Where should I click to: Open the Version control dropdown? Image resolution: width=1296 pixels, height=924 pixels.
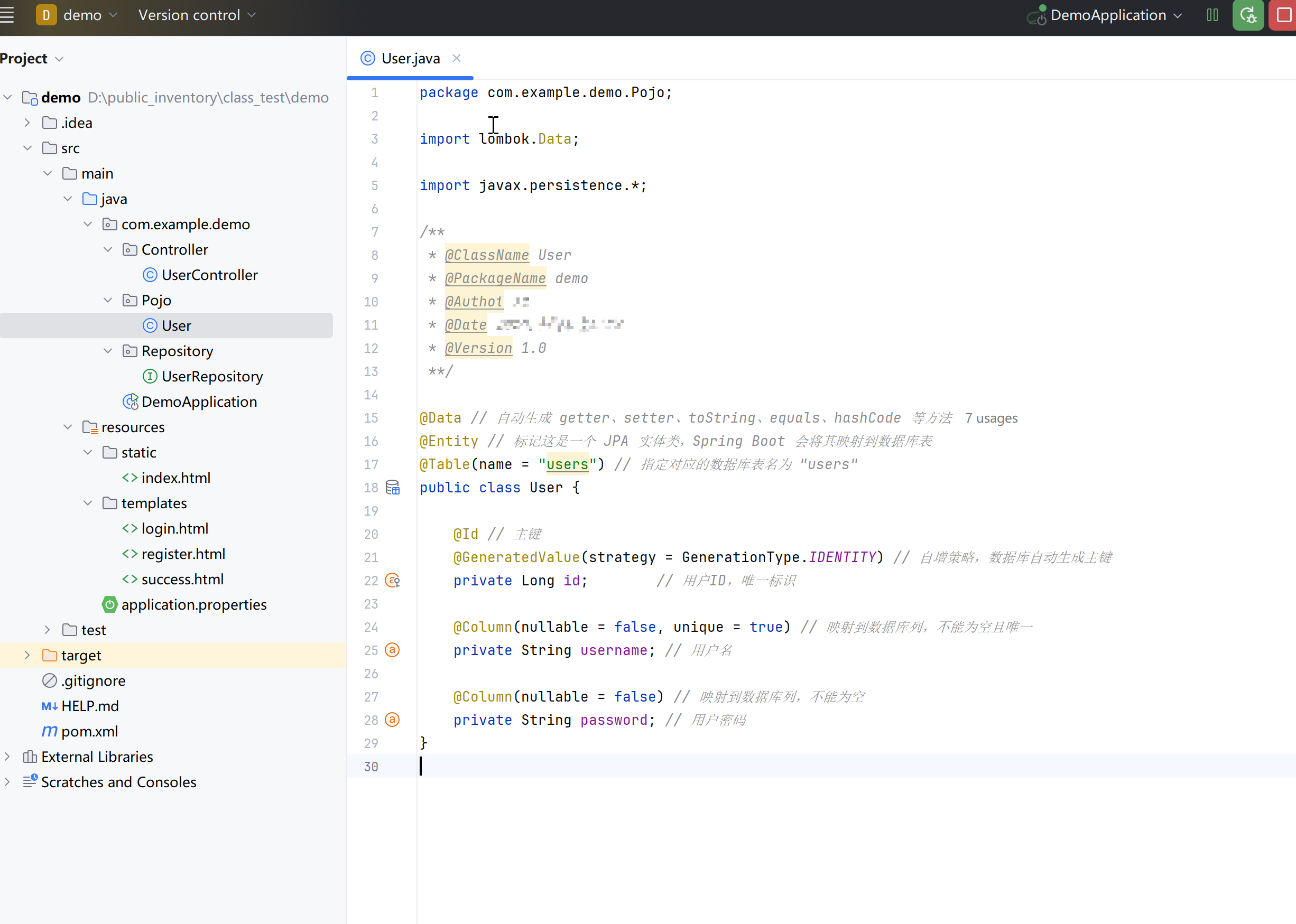point(197,15)
